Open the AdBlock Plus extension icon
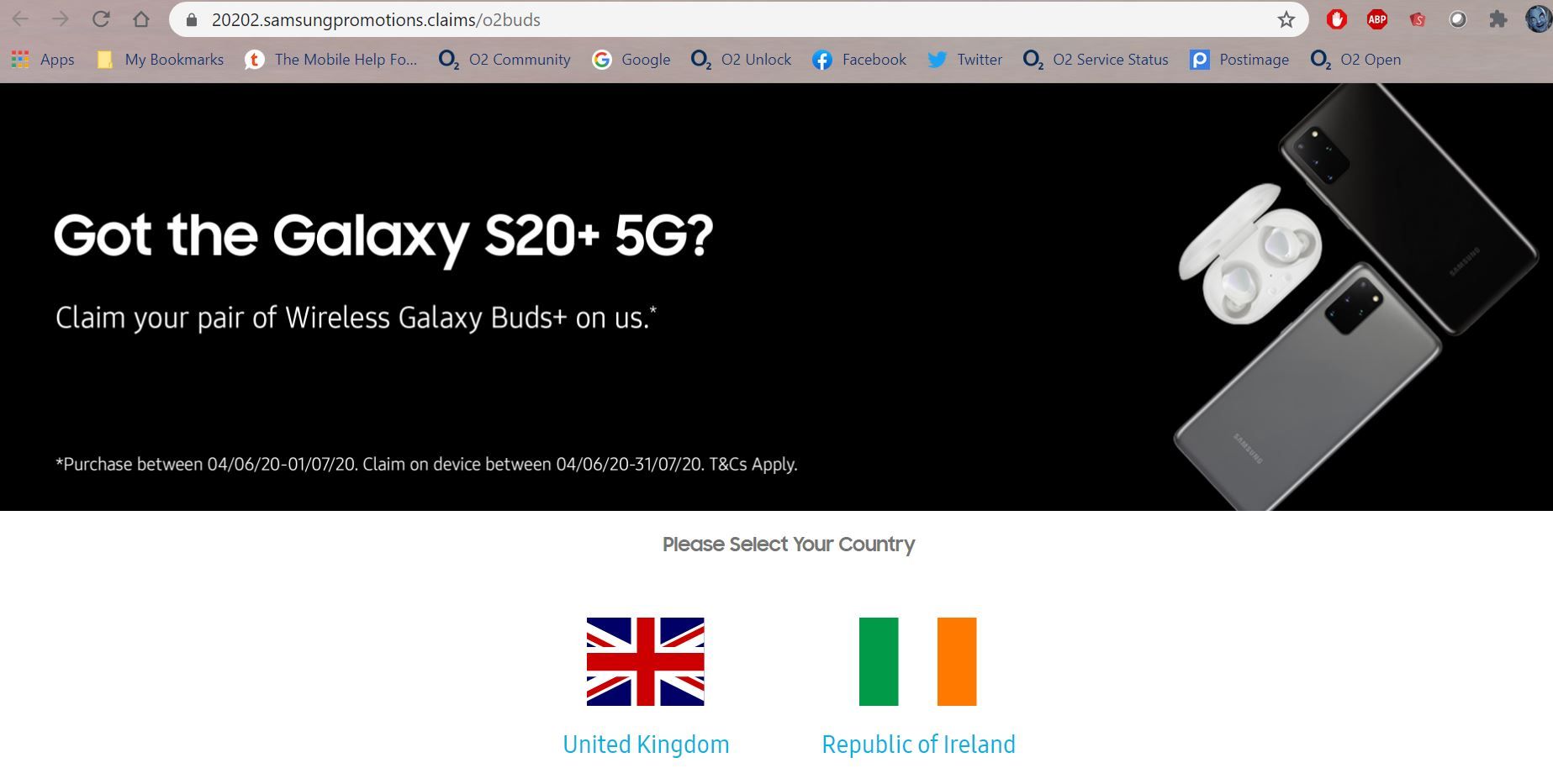This screenshot has width=1553, height=784. 1376,19
